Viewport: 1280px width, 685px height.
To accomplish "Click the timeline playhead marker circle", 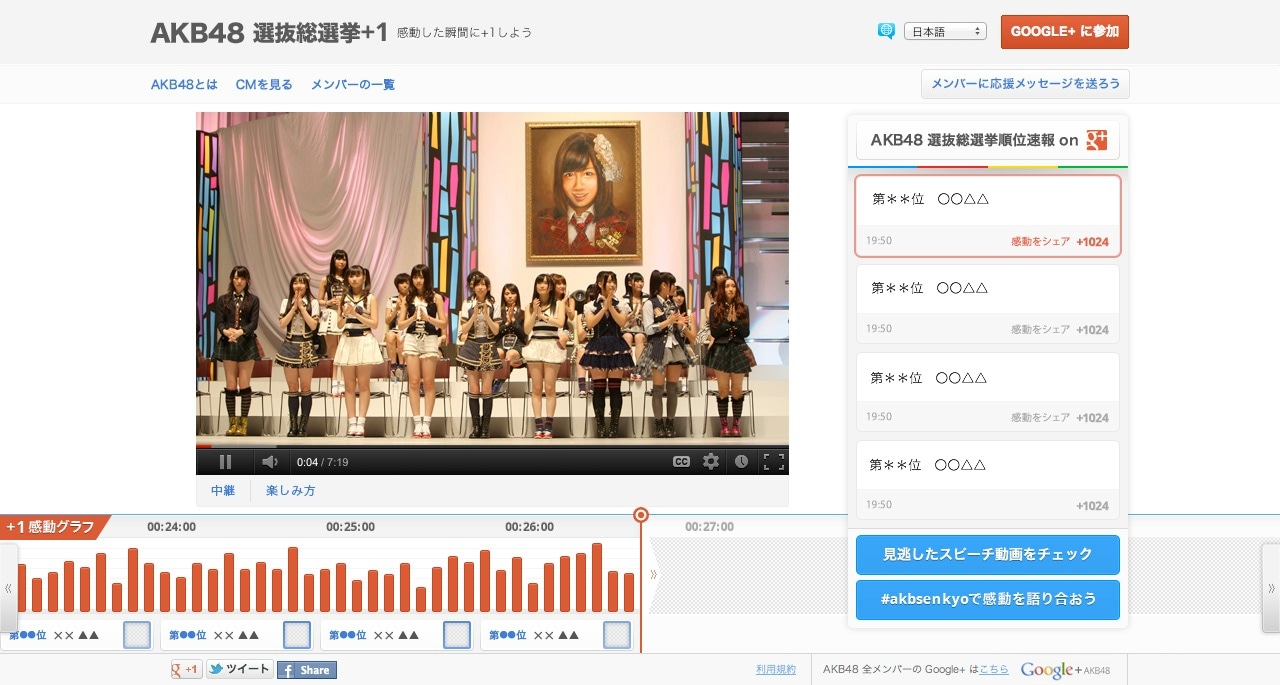I will [x=641, y=515].
